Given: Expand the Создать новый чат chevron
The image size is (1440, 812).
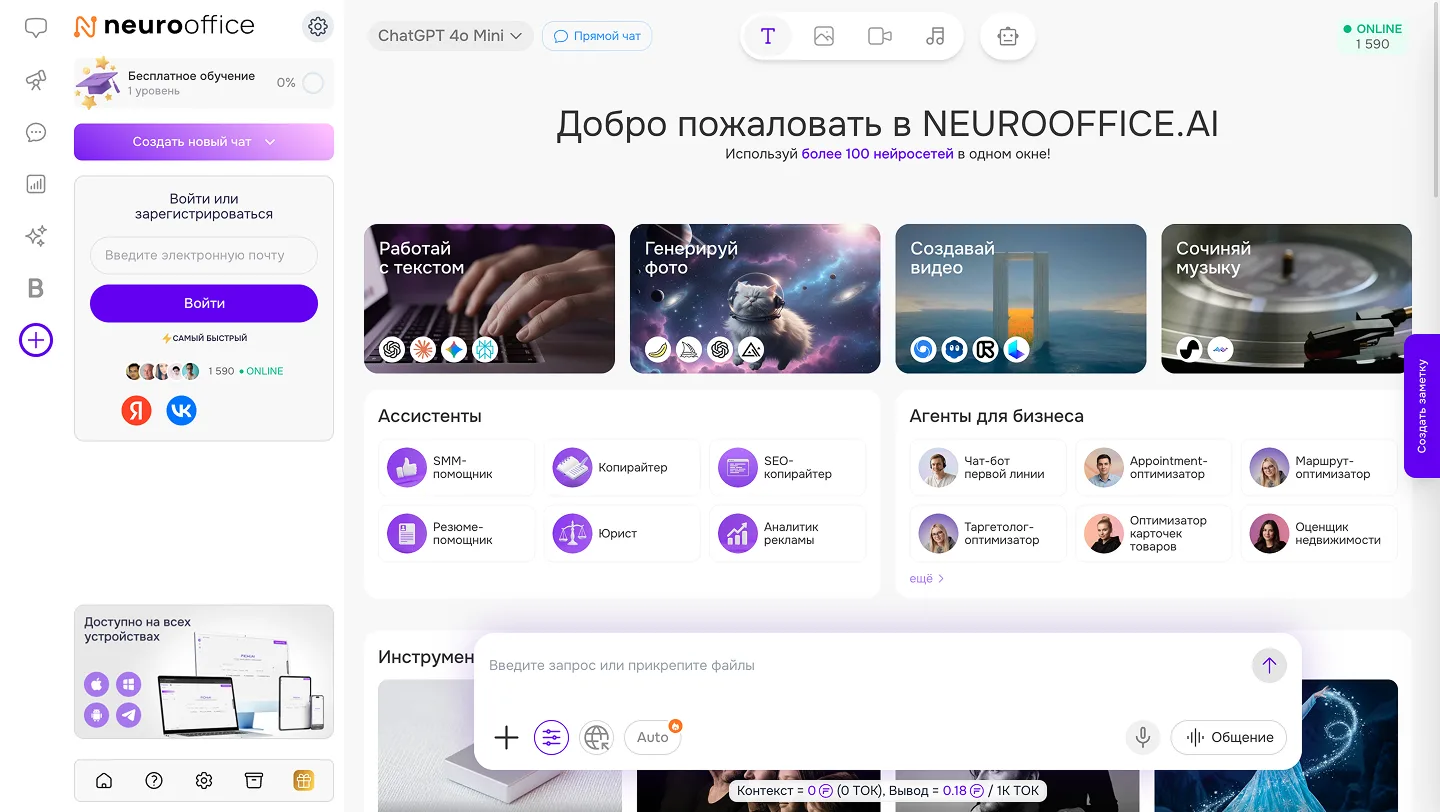Looking at the screenshot, I should [x=270, y=142].
